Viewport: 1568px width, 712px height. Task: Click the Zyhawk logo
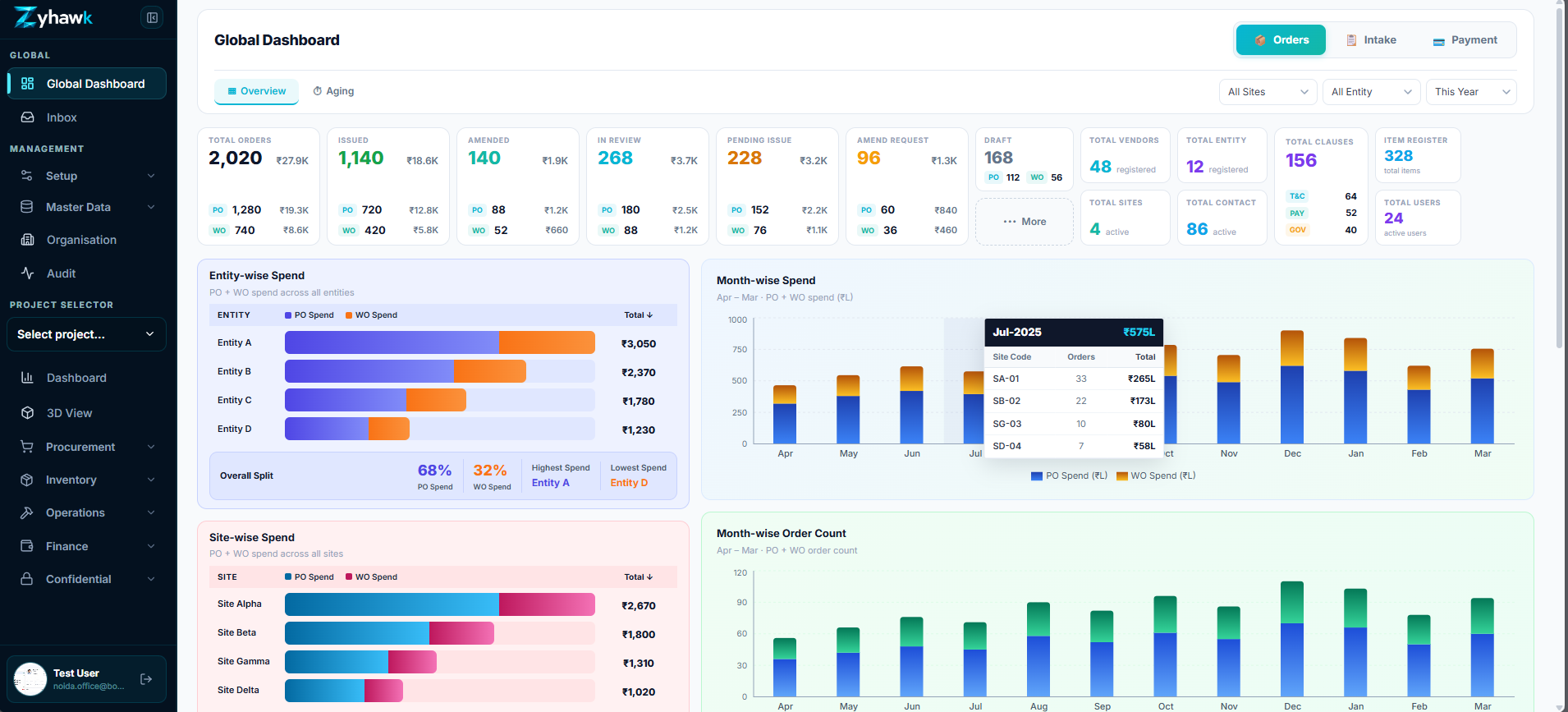(53, 17)
